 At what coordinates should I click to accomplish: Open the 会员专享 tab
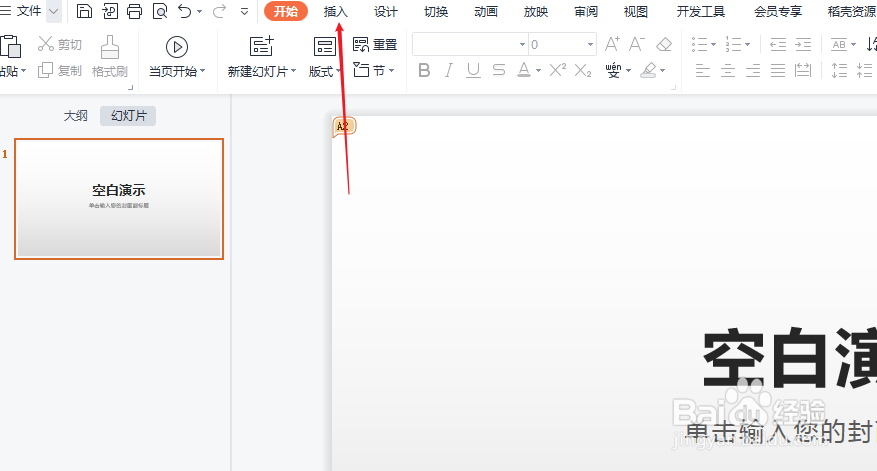click(x=777, y=11)
